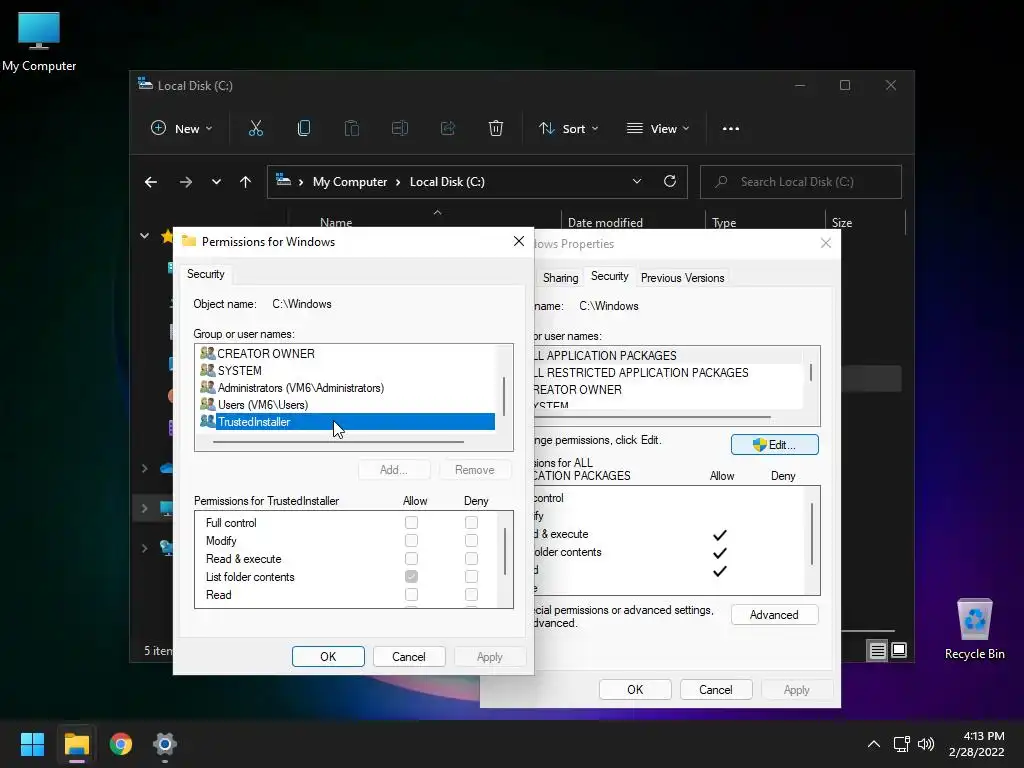Click OK in Permissions for Windows dialog

click(328, 656)
